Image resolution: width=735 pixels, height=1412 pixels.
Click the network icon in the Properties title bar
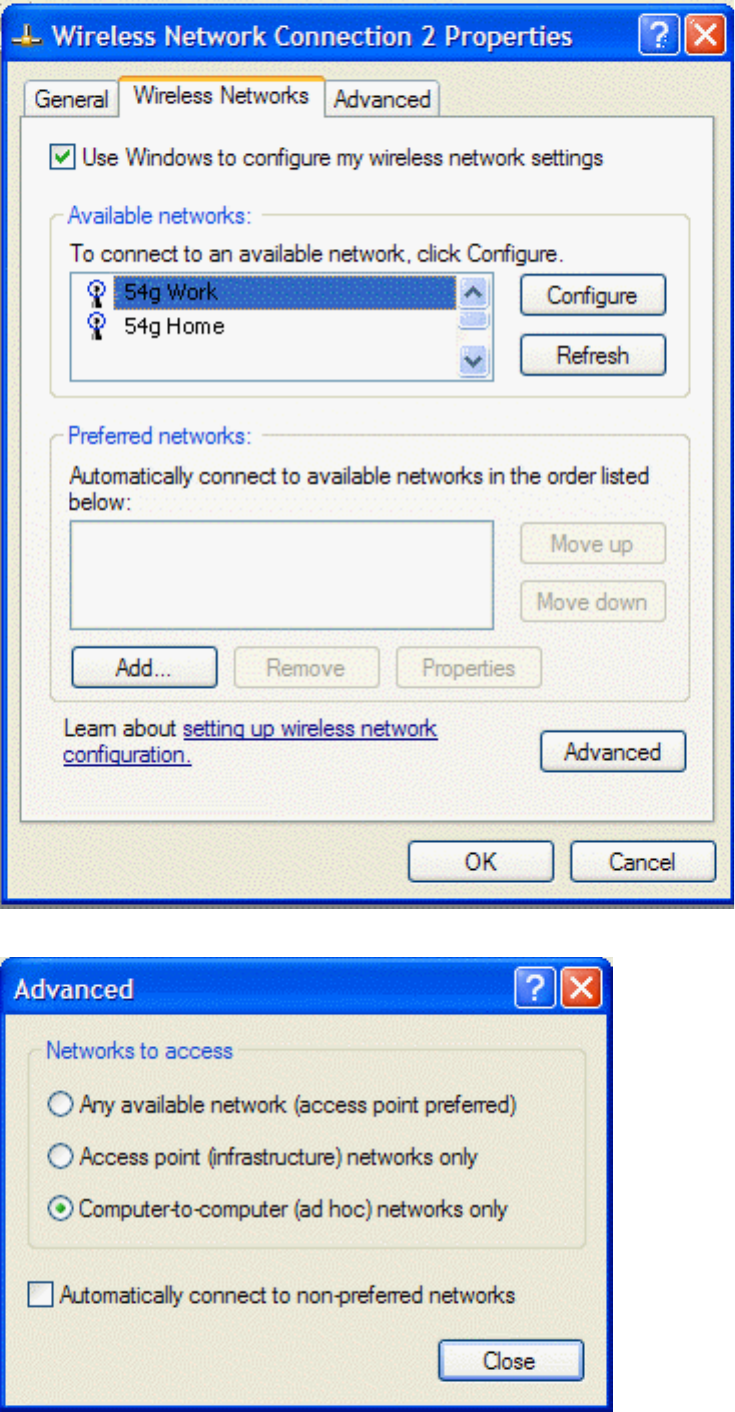30,38
